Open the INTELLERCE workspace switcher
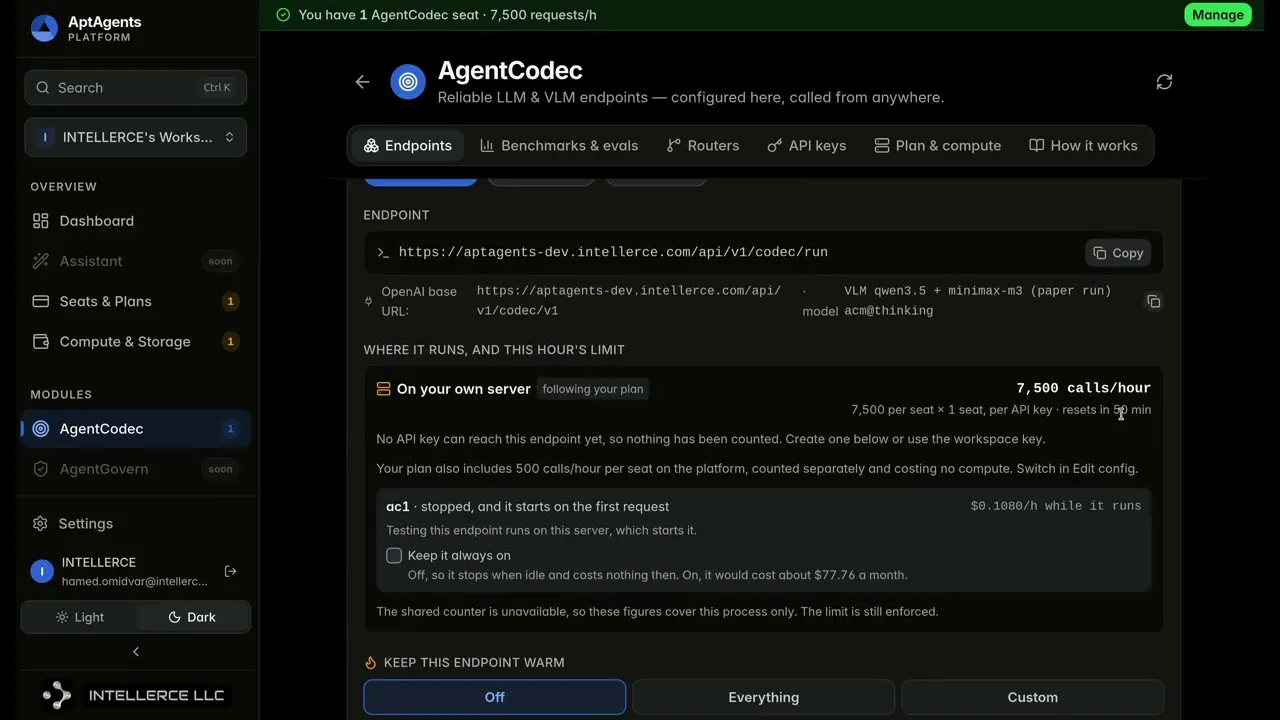Screen dimensions: 1280x720 tap(136, 137)
